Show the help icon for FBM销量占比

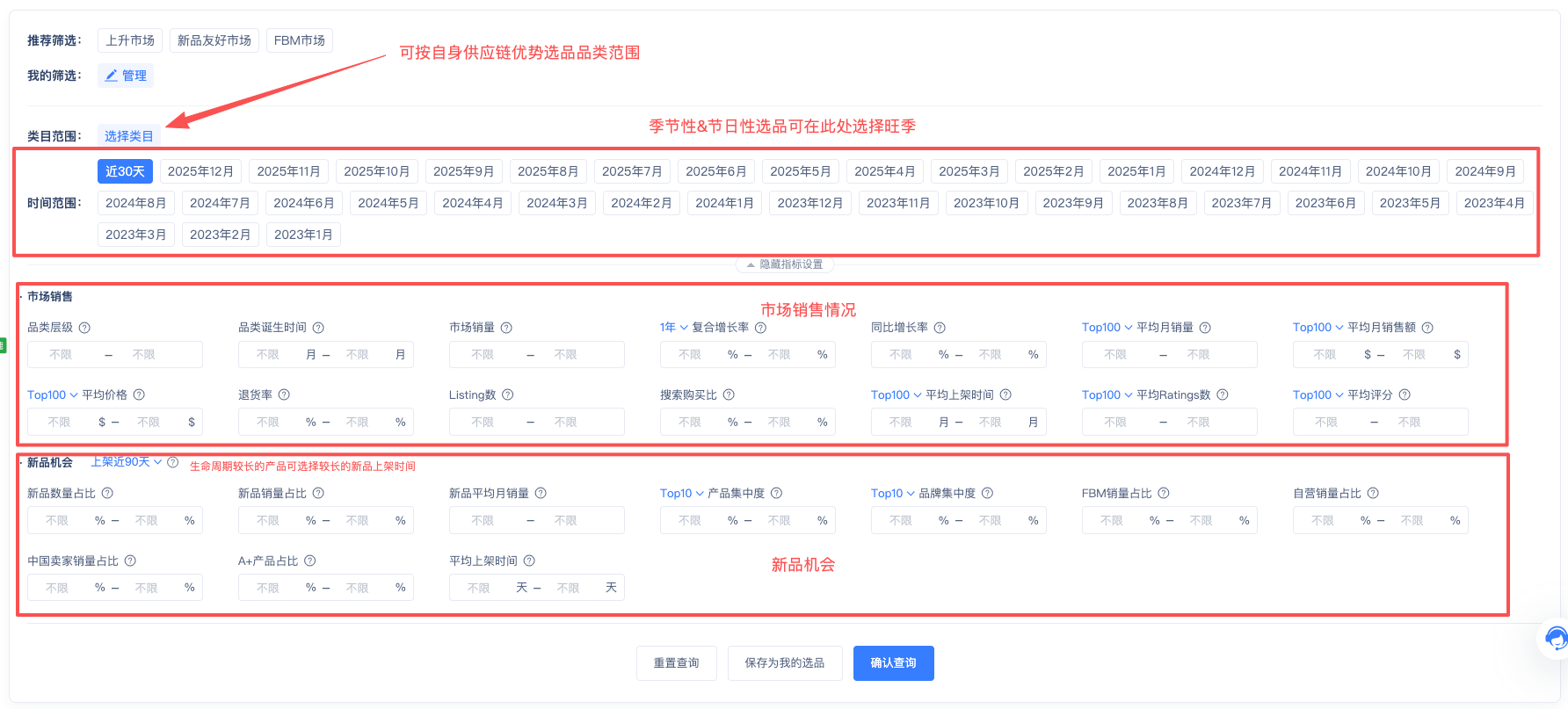point(1163,494)
